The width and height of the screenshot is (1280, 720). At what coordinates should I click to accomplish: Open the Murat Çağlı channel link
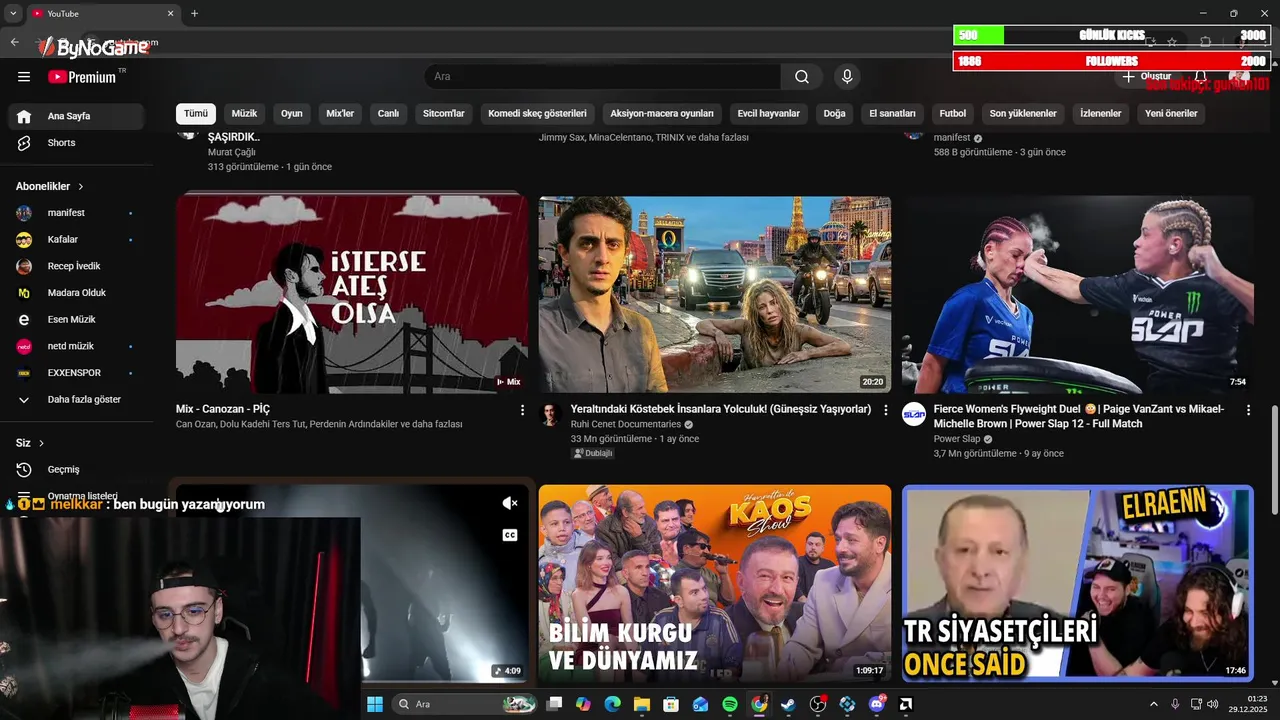tap(232, 152)
